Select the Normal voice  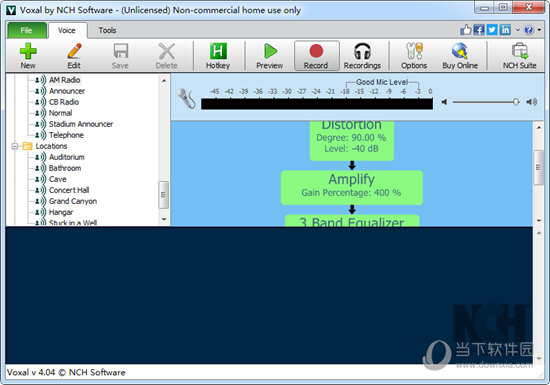(x=60, y=113)
